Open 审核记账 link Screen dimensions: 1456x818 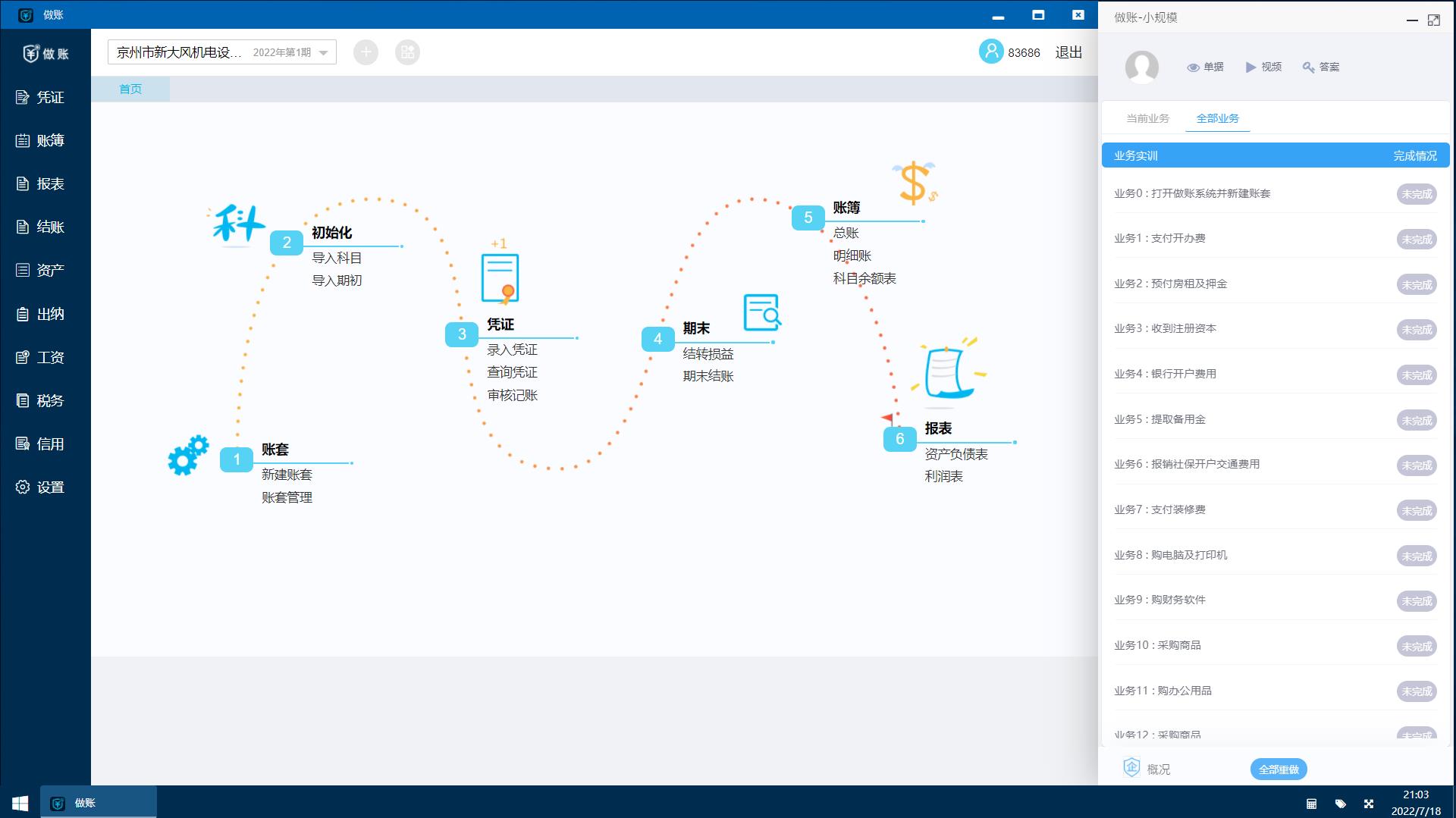pyautogui.click(x=512, y=395)
